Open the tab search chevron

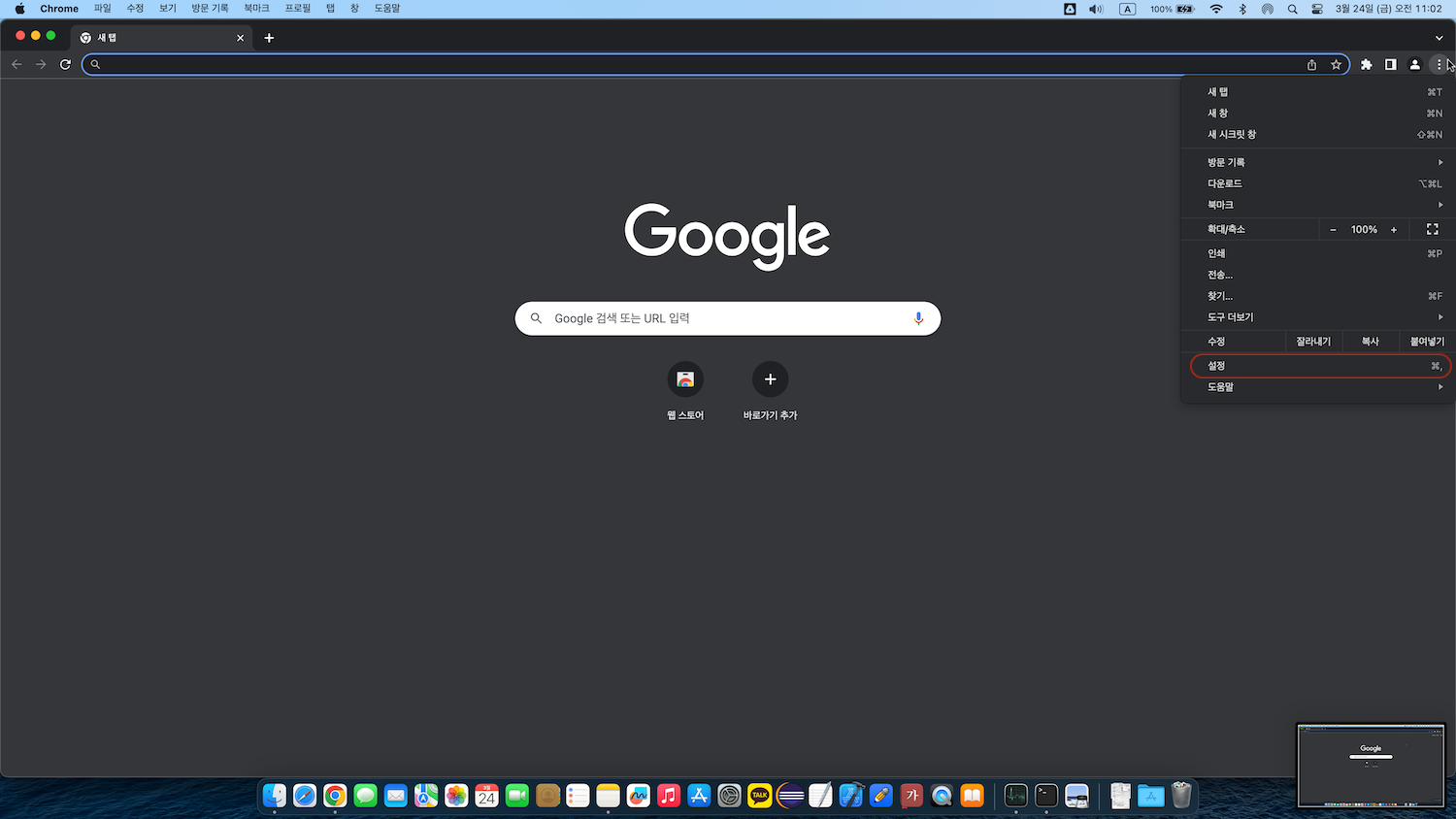point(1439,38)
